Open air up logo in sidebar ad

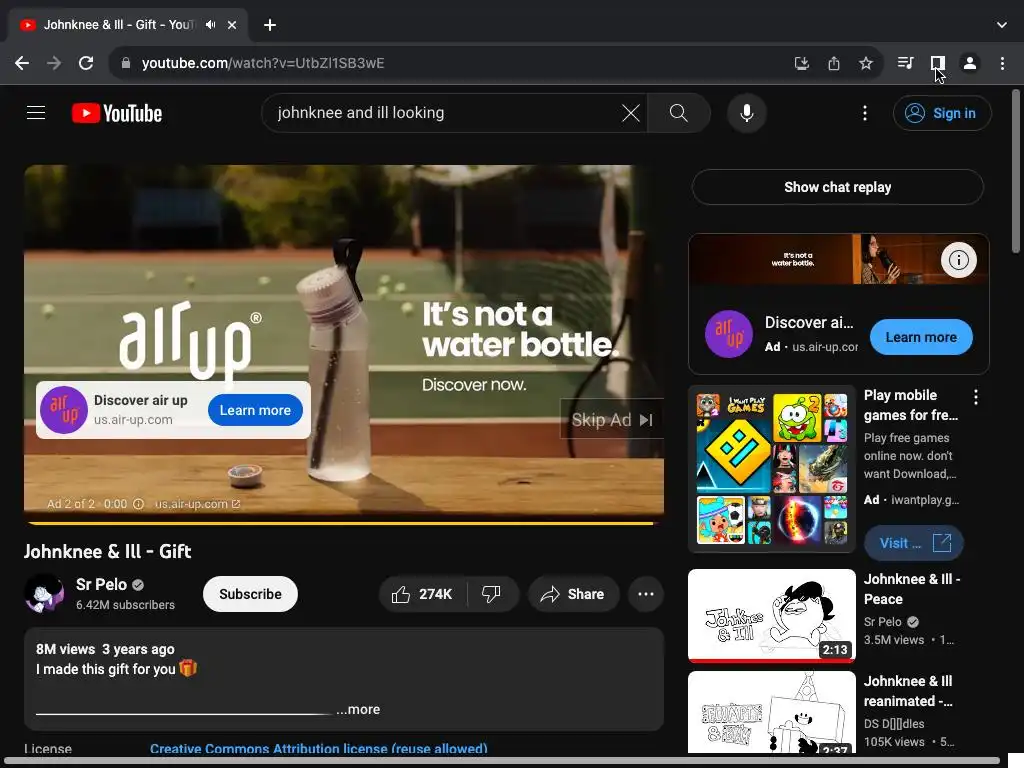[x=728, y=334]
